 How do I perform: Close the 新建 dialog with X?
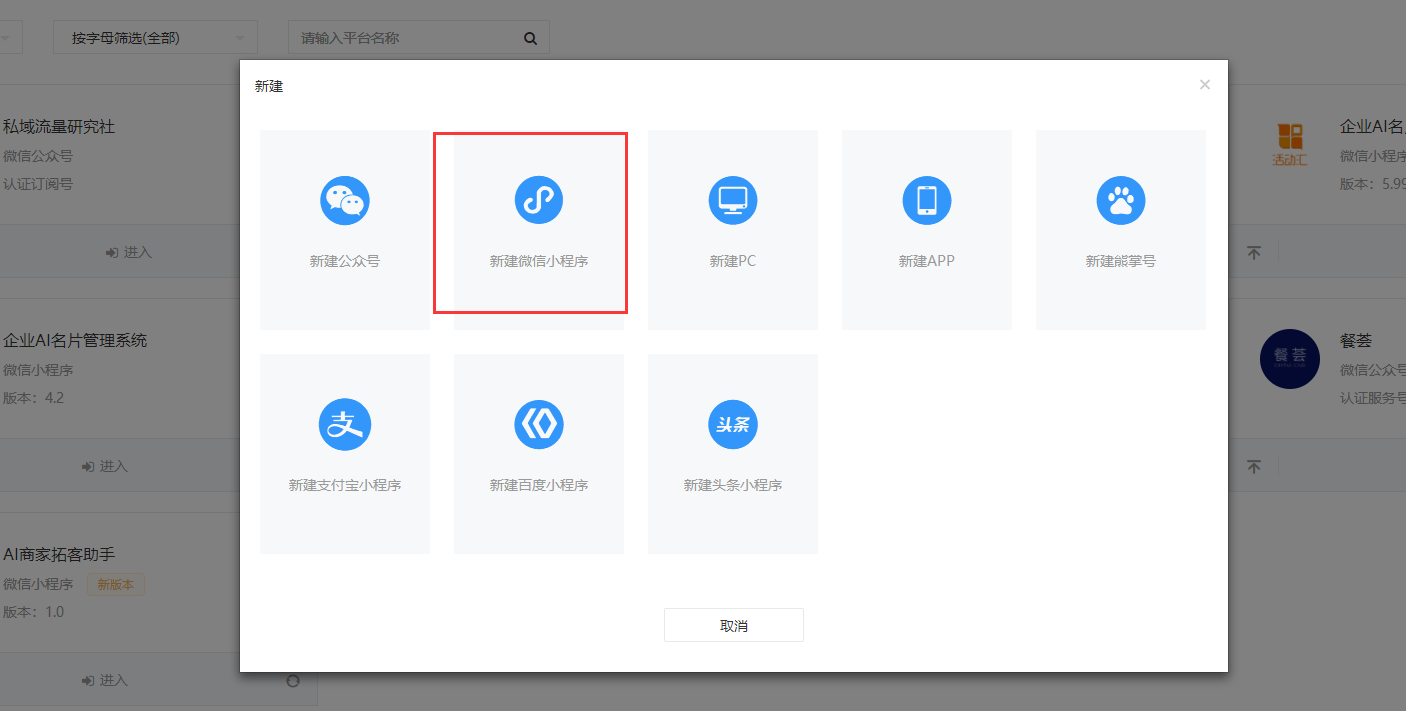coord(1205,85)
